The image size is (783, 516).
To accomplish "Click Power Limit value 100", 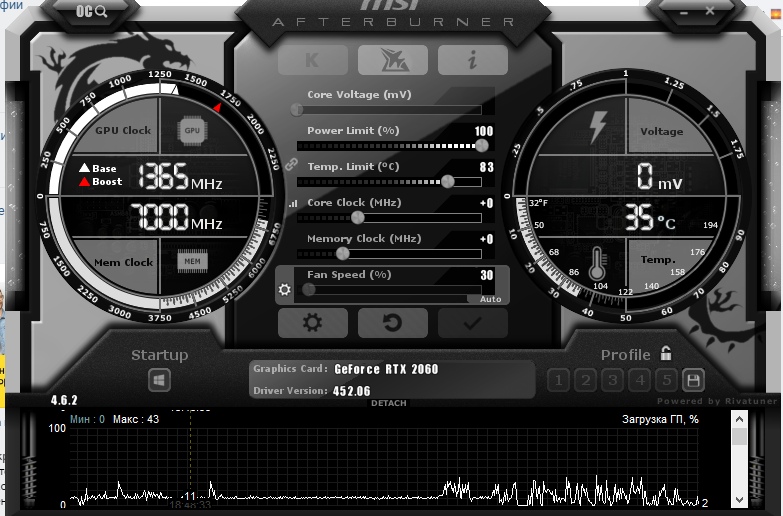I will 483,131.
